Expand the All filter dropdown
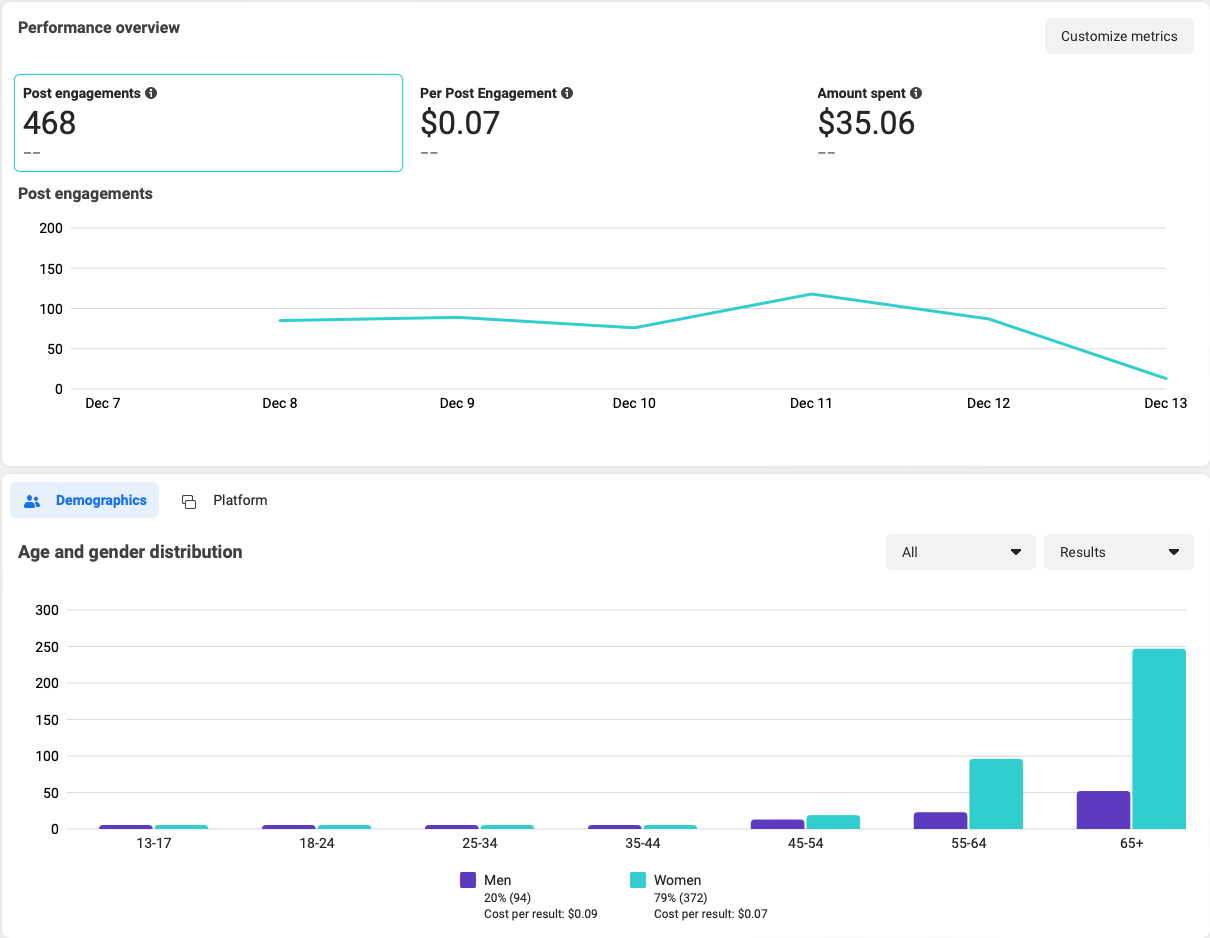1210x938 pixels. [960, 552]
